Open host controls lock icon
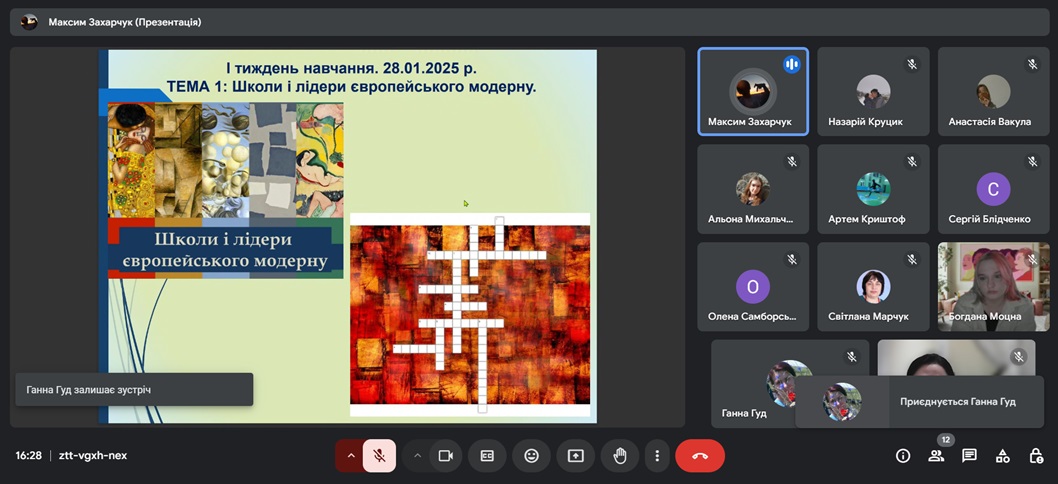Screen dimensions: 1058x484 [x=1036, y=456]
